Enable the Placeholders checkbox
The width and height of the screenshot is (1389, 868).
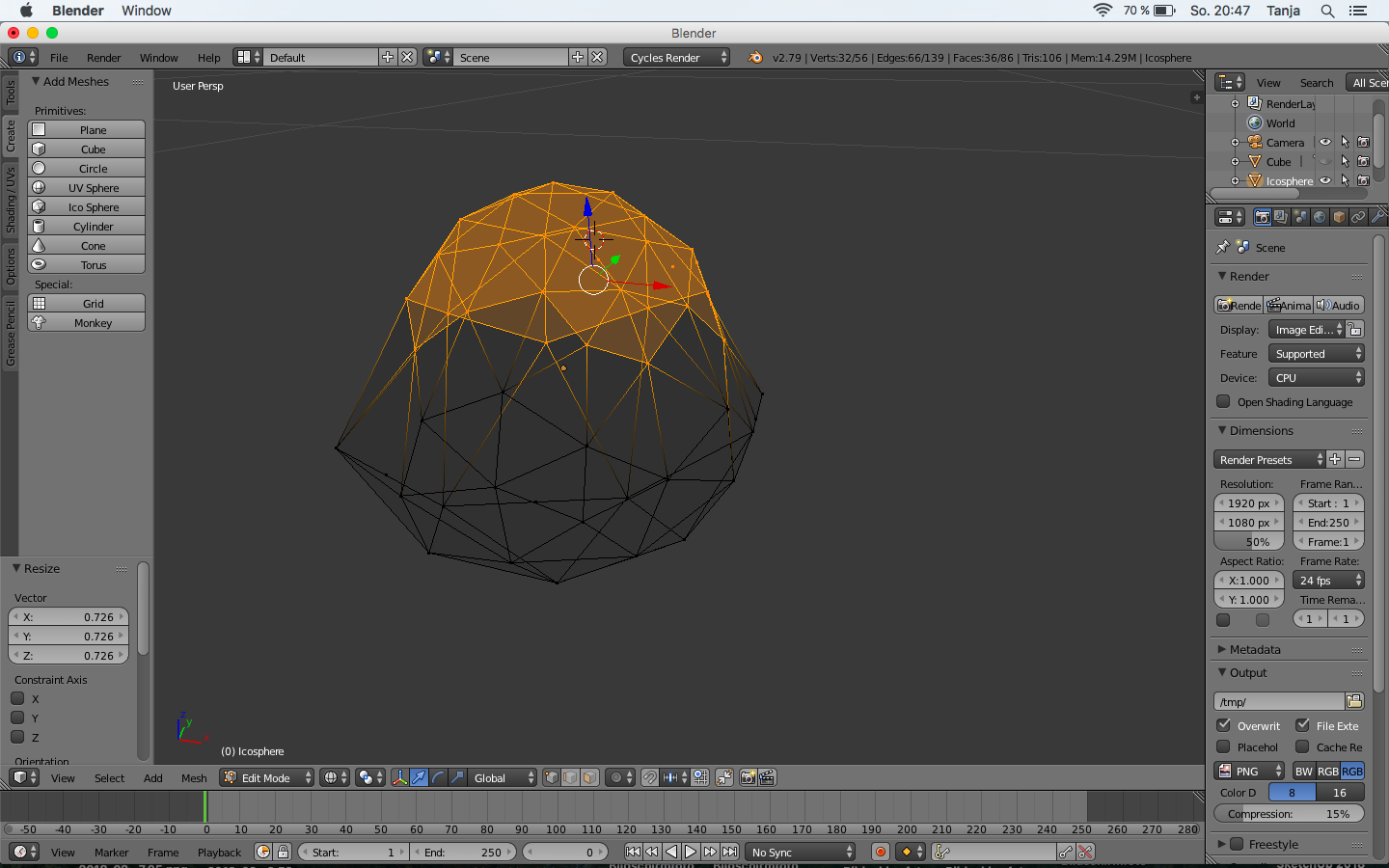pyautogui.click(x=1223, y=746)
